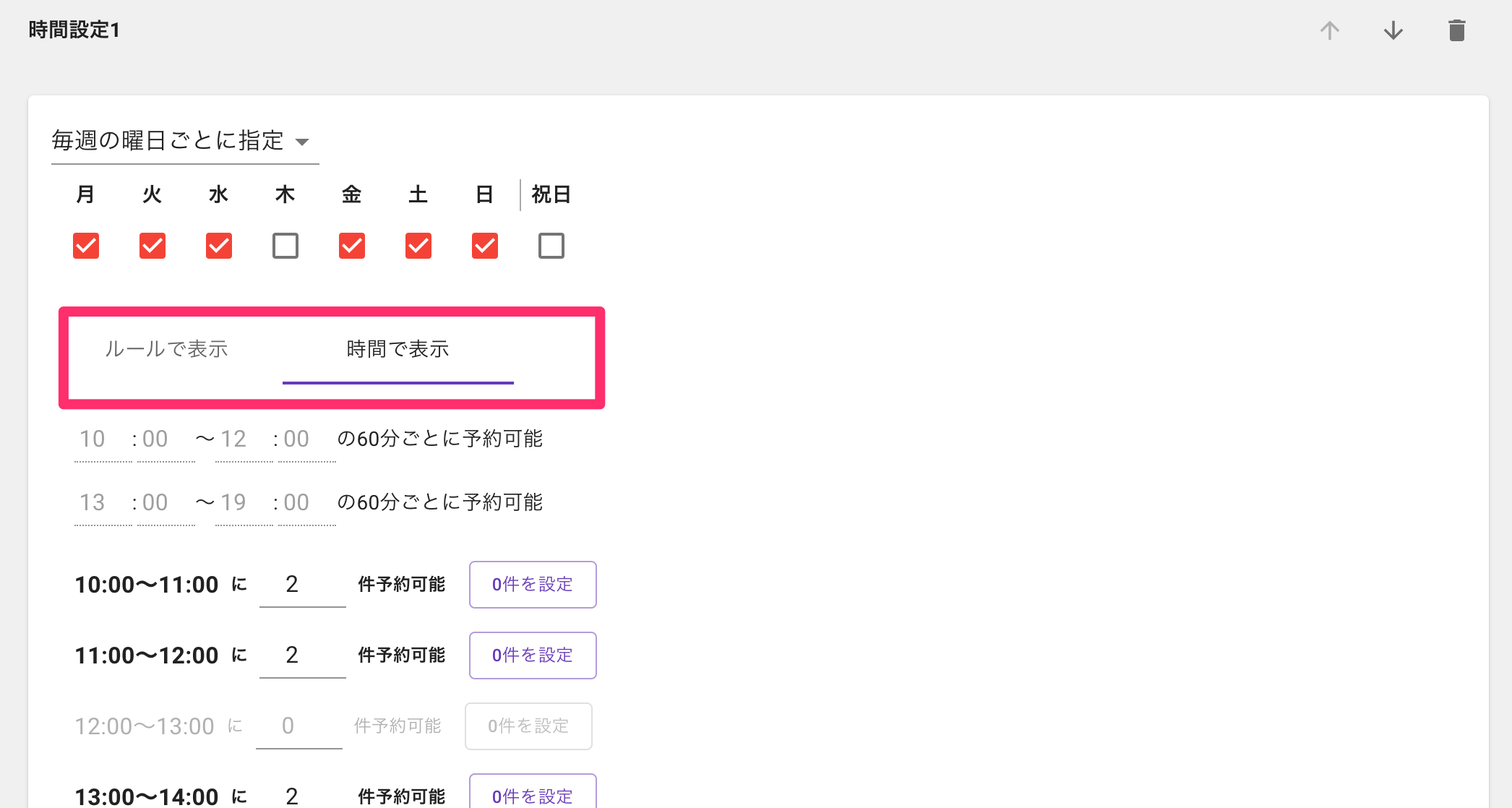1512x808 pixels.
Task: Switch to the ルールで表示 tab
Action: [x=167, y=349]
